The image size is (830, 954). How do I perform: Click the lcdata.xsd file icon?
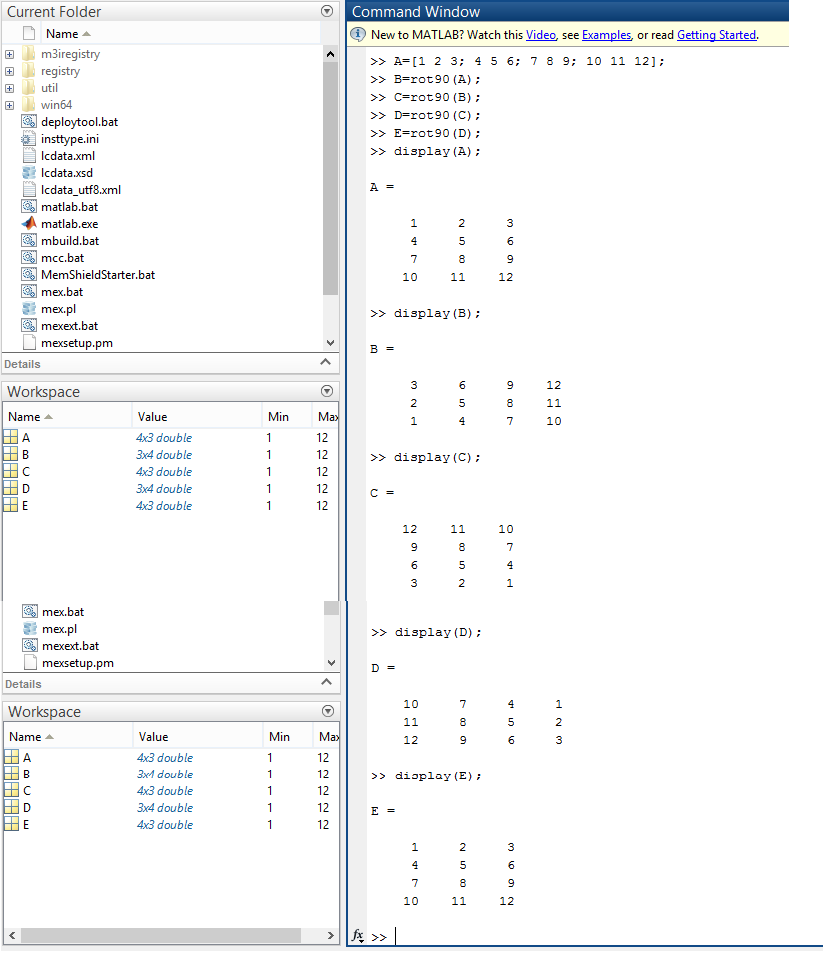pyautogui.click(x=29, y=173)
